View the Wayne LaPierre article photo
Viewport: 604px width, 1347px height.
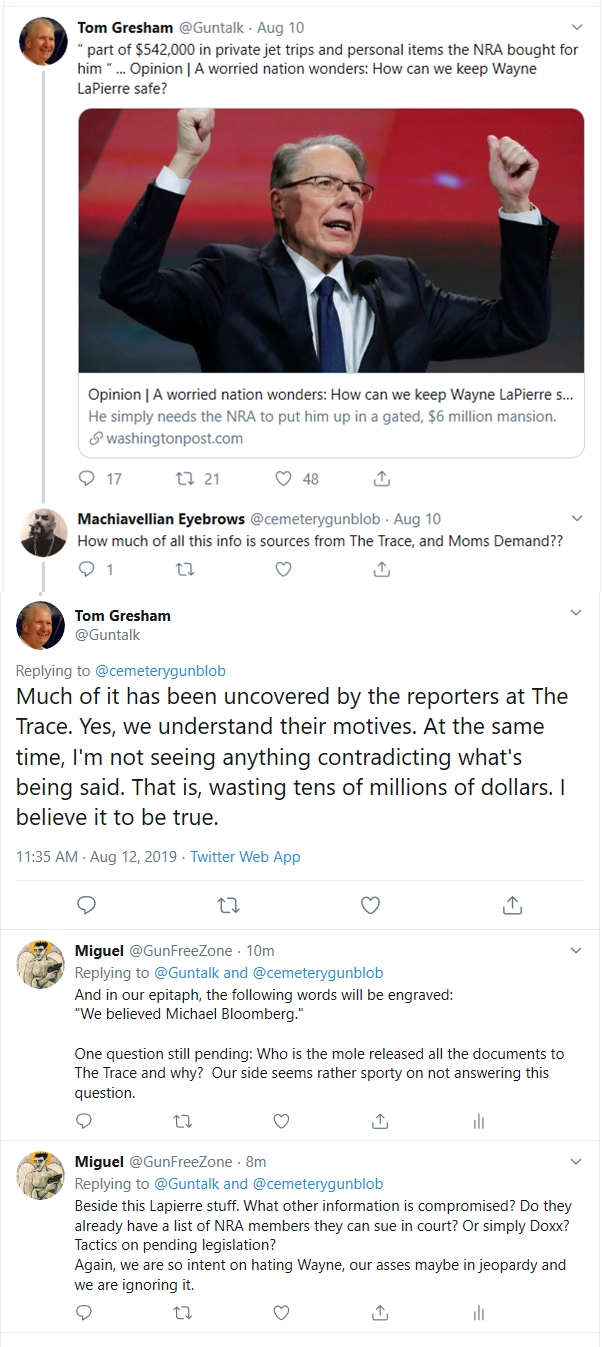331,240
